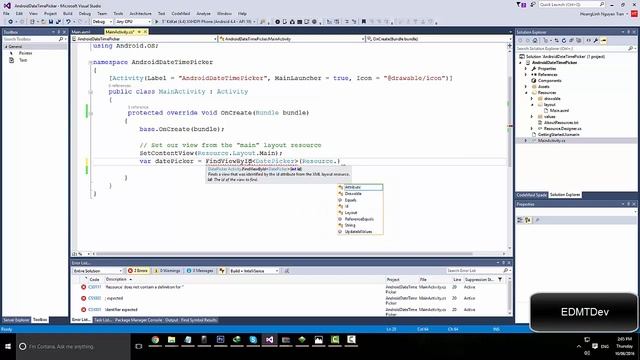Click the Home icon in Solution Explorer toolbar
The height and width of the screenshot is (360, 640).
click(x=535, y=40)
